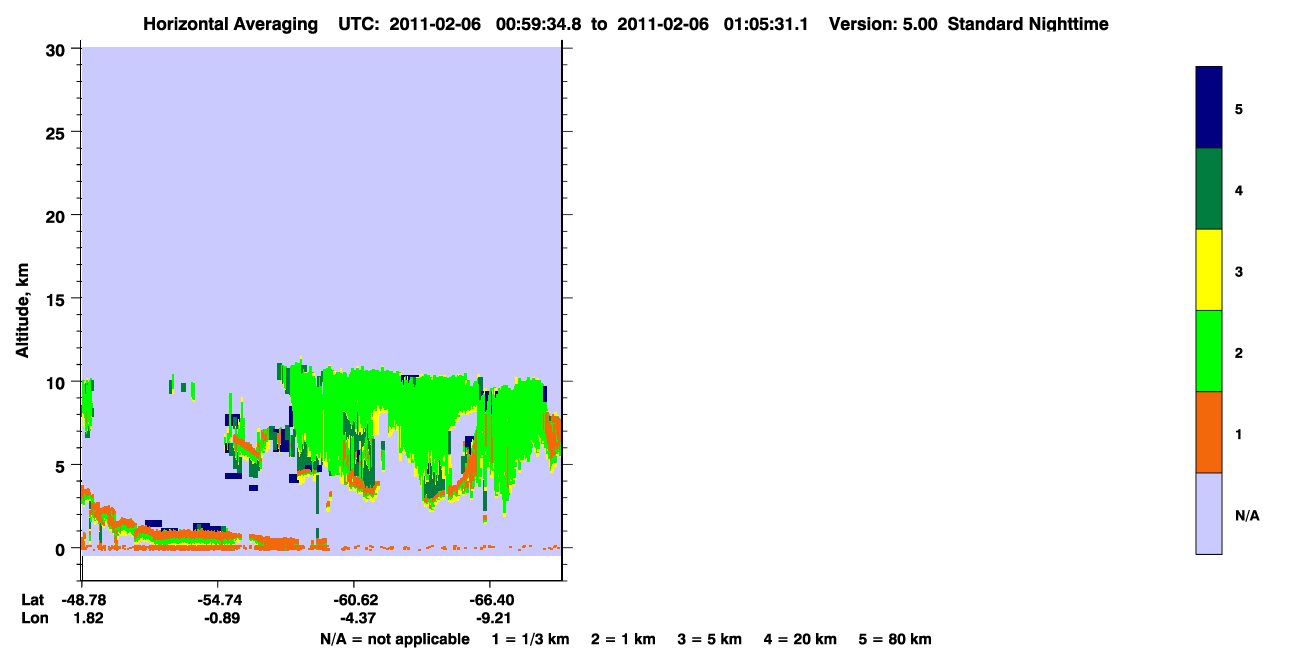Click the orange colorbar segment labeled 1
The image size is (1300, 667).
pyautogui.click(x=1209, y=432)
